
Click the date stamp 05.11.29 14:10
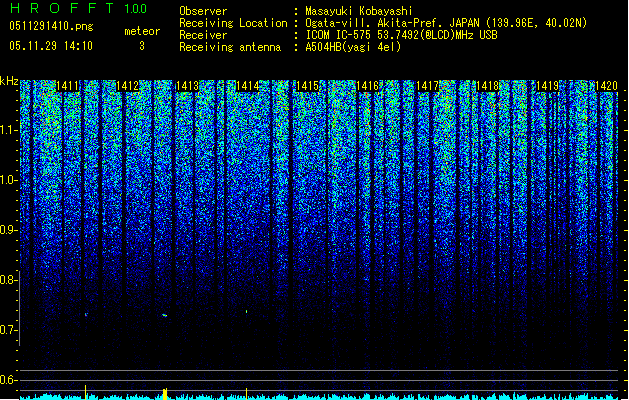click(x=51, y=46)
